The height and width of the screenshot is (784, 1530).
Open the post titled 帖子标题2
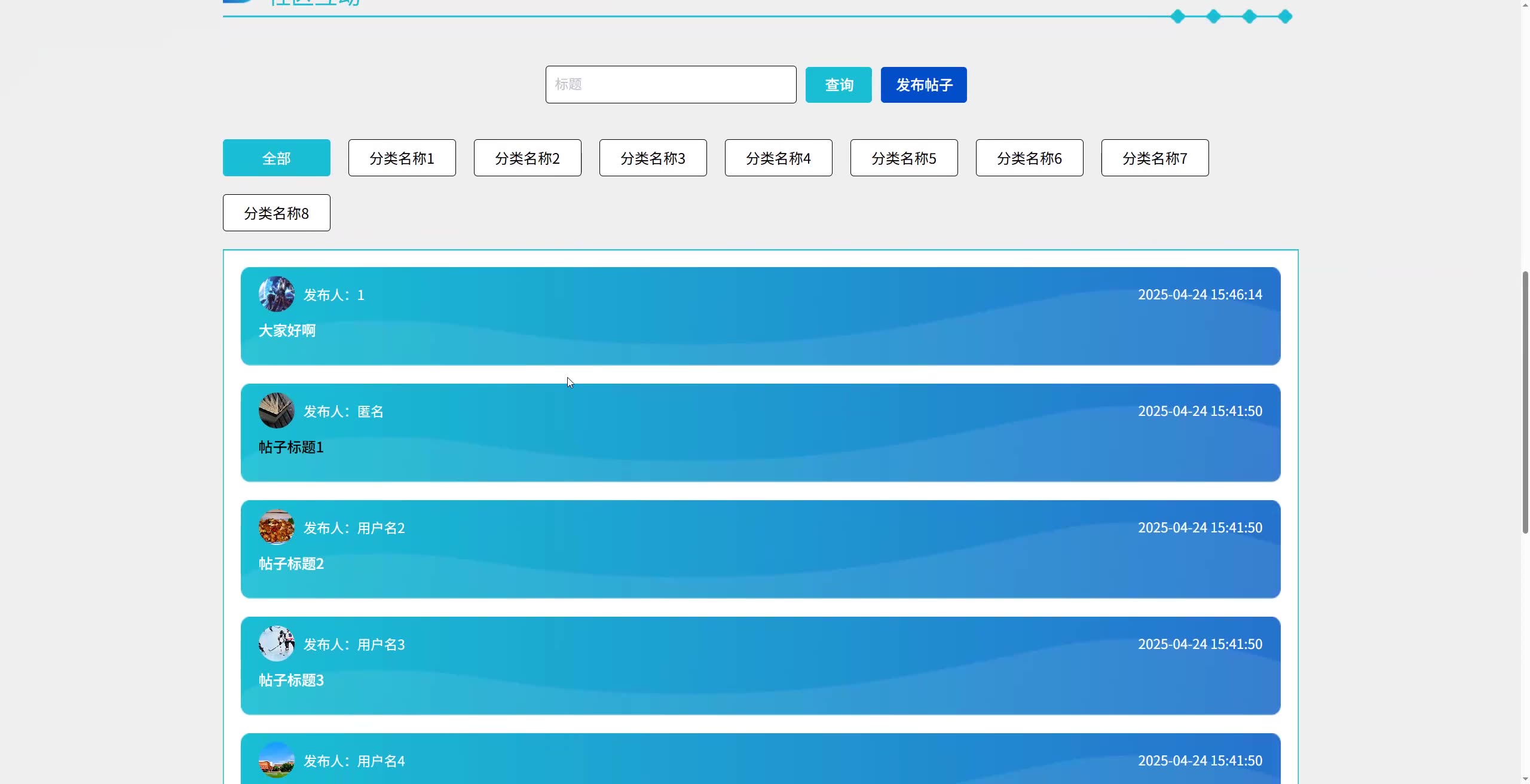pos(291,563)
